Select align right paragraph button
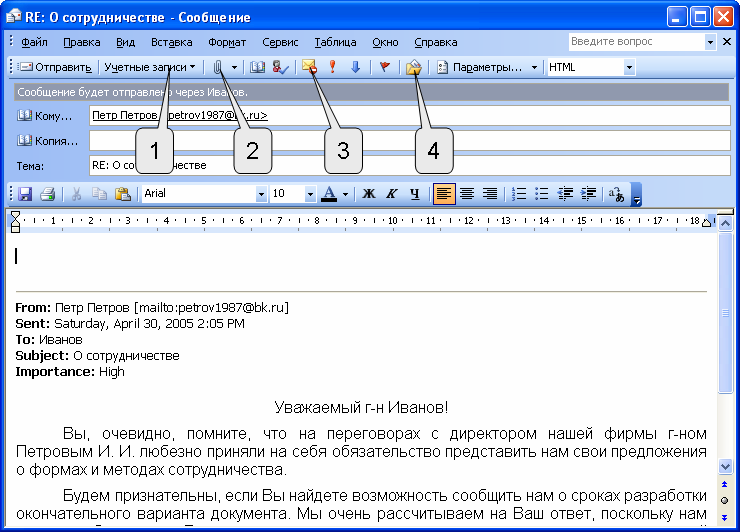This screenshot has height=532, width=740. tap(490, 194)
